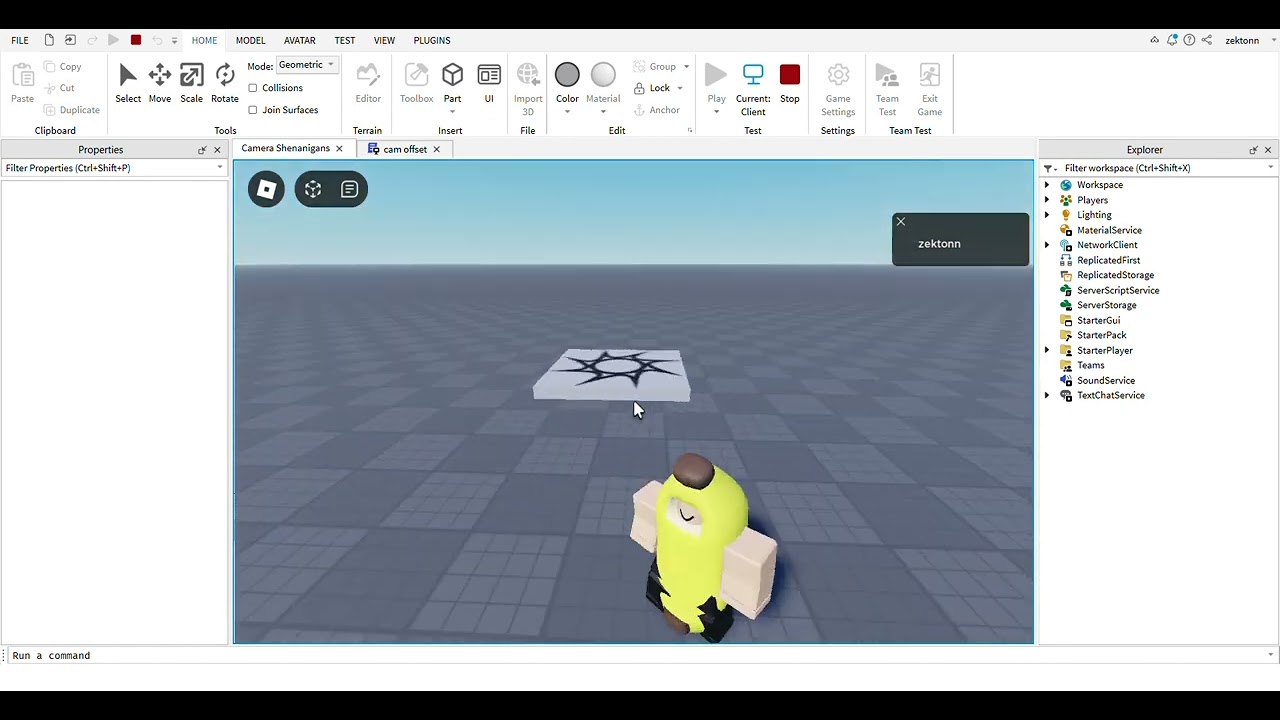
Task: Close the Camera Shenanigans tab
Action: [339, 149]
